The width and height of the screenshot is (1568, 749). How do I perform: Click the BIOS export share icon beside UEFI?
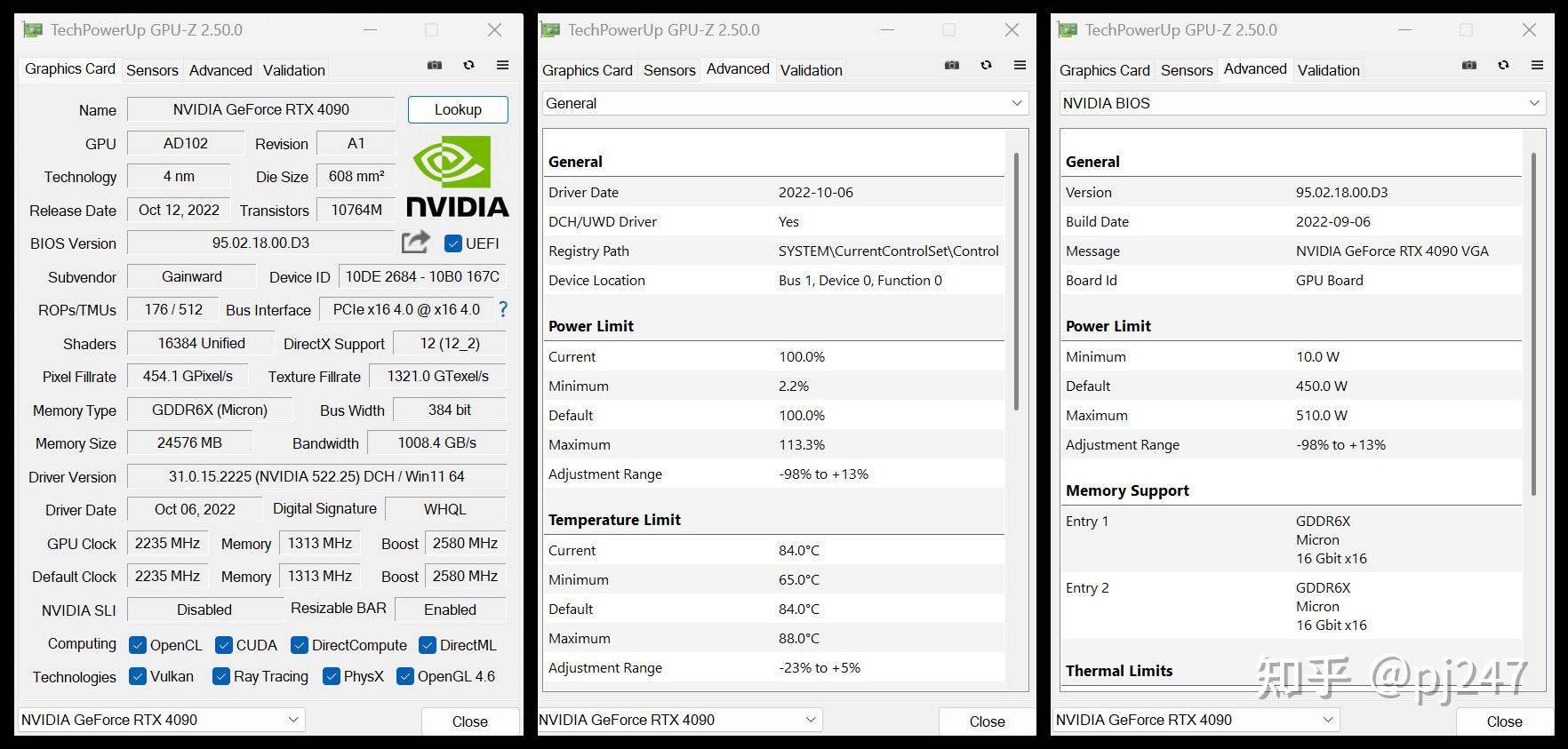[x=416, y=242]
